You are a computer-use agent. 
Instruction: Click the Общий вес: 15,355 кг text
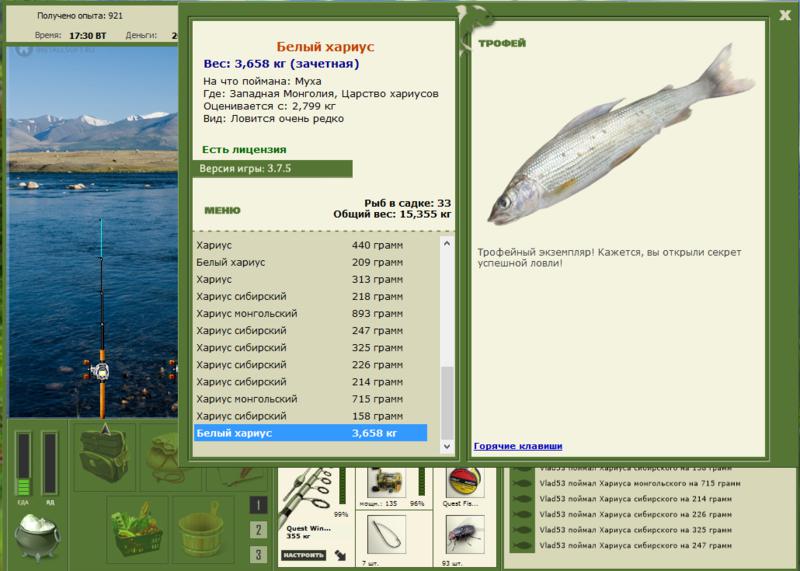click(x=392, y=214)
